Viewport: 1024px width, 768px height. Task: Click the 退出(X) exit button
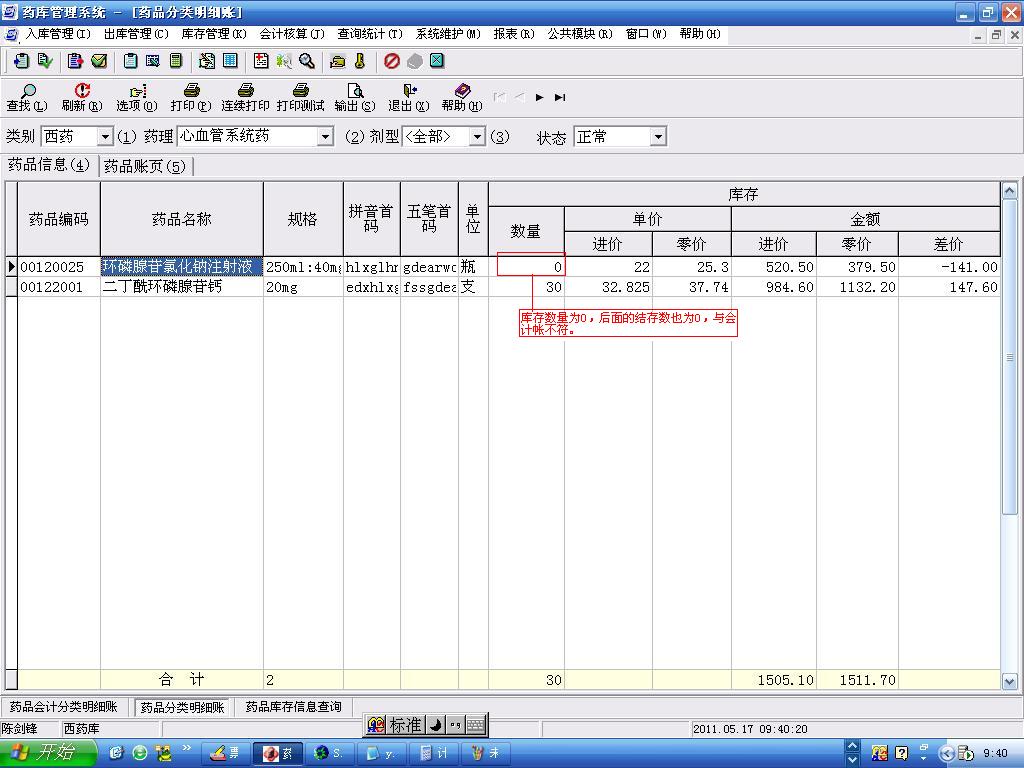(x=409, y=97)
